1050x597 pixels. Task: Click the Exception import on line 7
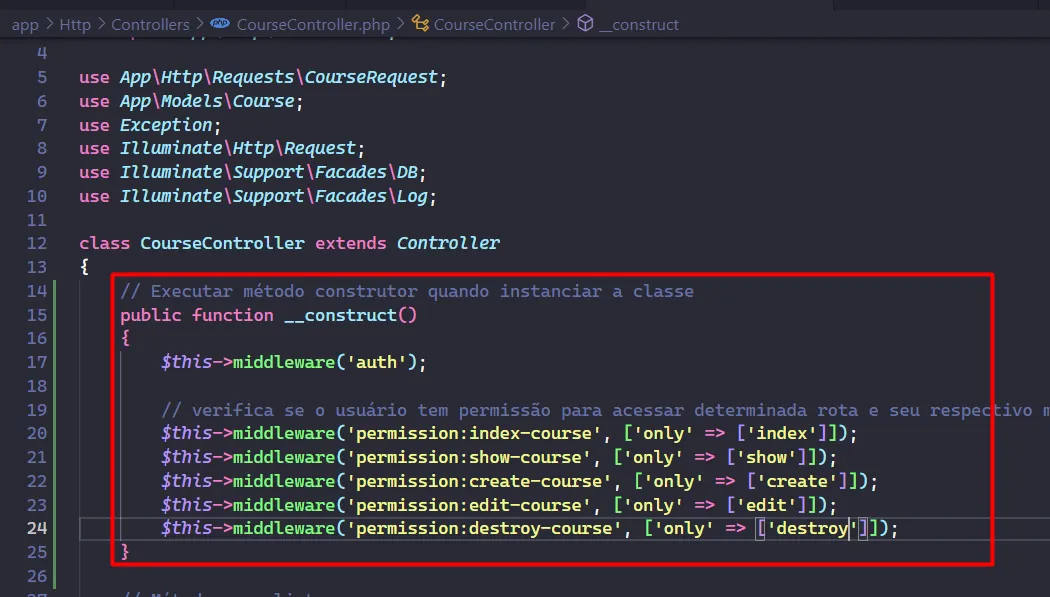pyautogui.click(x=166, y=125)
